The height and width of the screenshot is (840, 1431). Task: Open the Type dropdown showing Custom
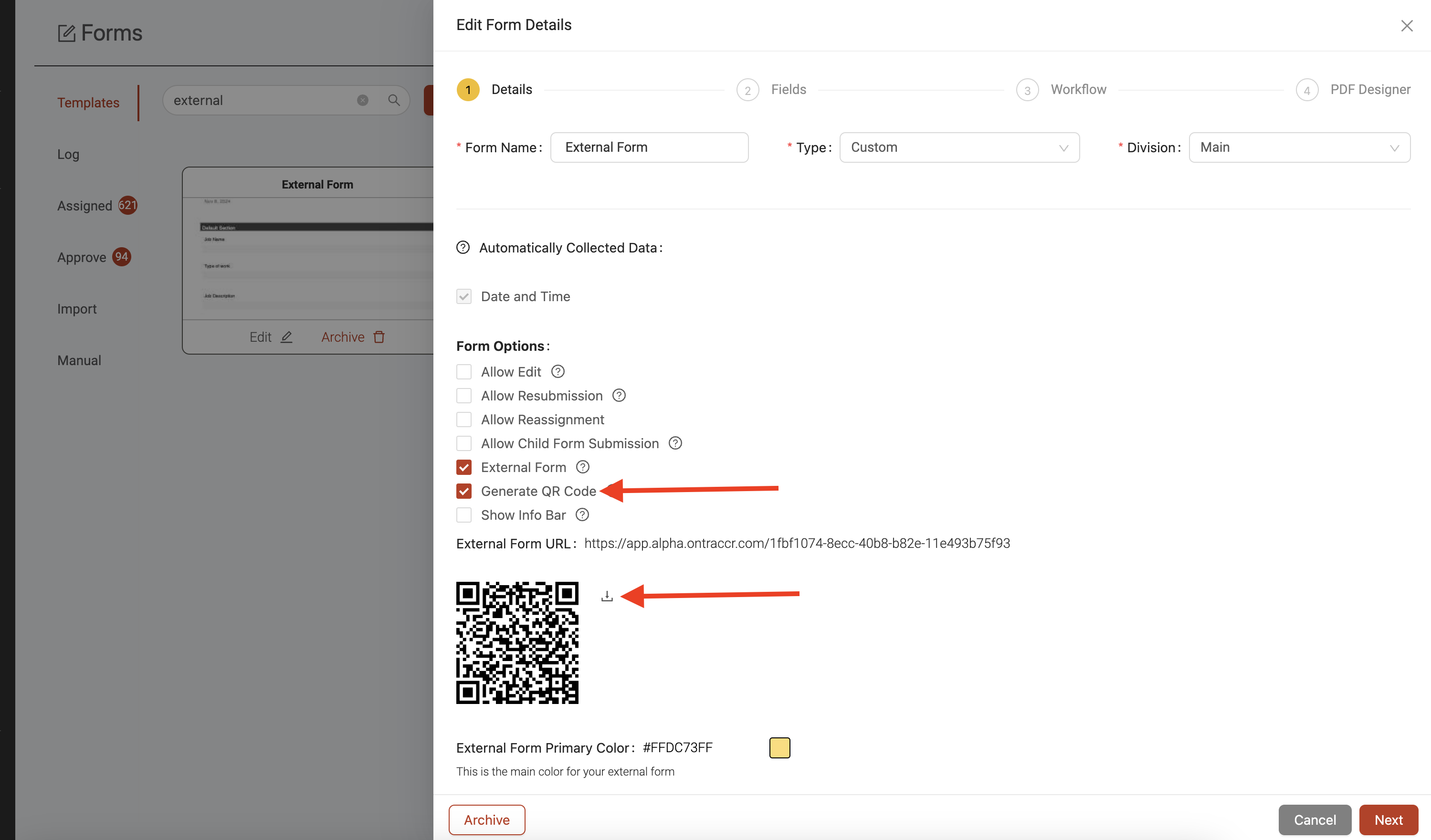click(x=959, y=147)
